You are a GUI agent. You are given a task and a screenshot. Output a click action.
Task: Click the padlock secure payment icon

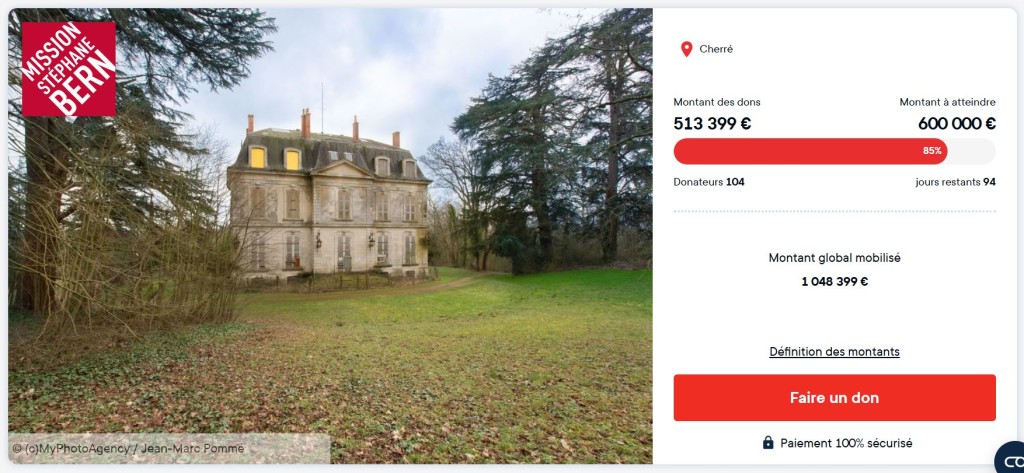pyautogui.click(x=768, y=443)
